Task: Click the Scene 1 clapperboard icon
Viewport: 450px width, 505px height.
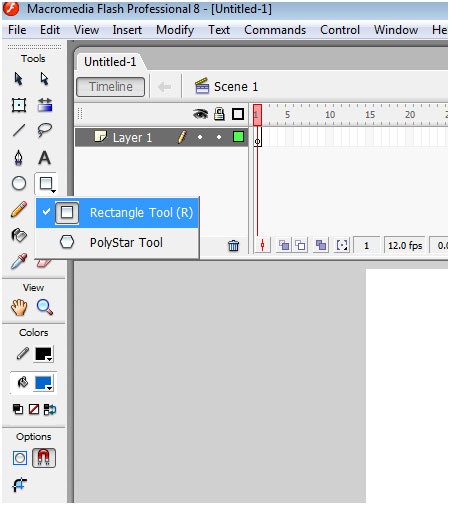Action: point(202,86)
